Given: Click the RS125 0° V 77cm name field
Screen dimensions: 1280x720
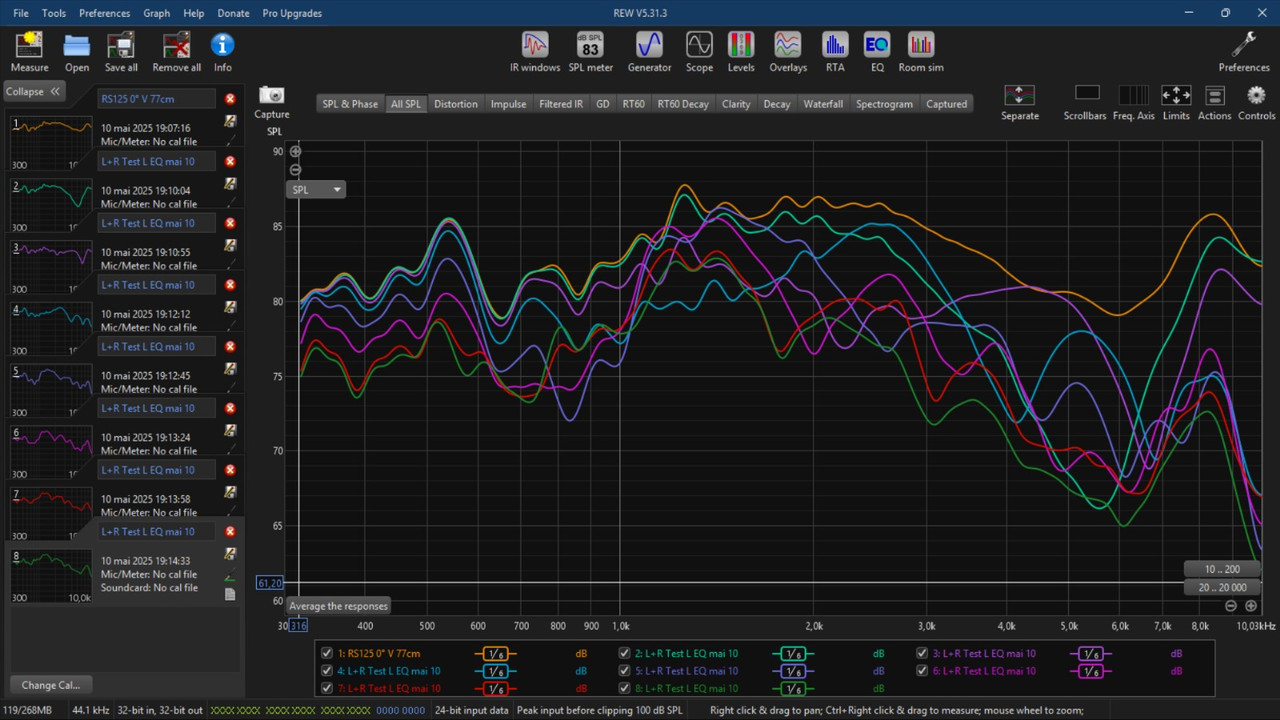Looking at the screenshot, I should tap(156, 99).
